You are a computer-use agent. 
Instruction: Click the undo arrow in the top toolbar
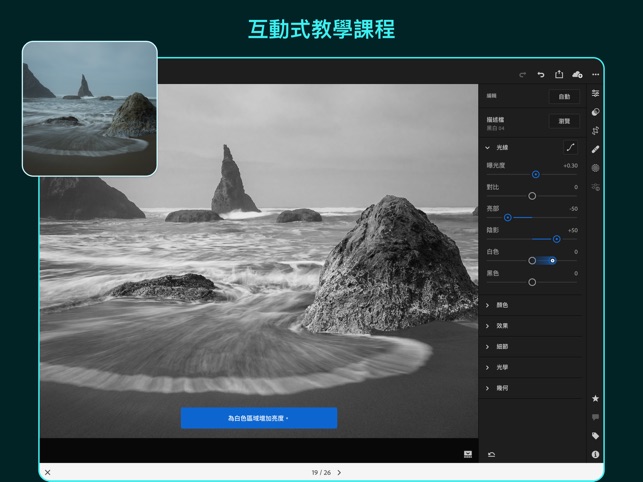(541, 75)
